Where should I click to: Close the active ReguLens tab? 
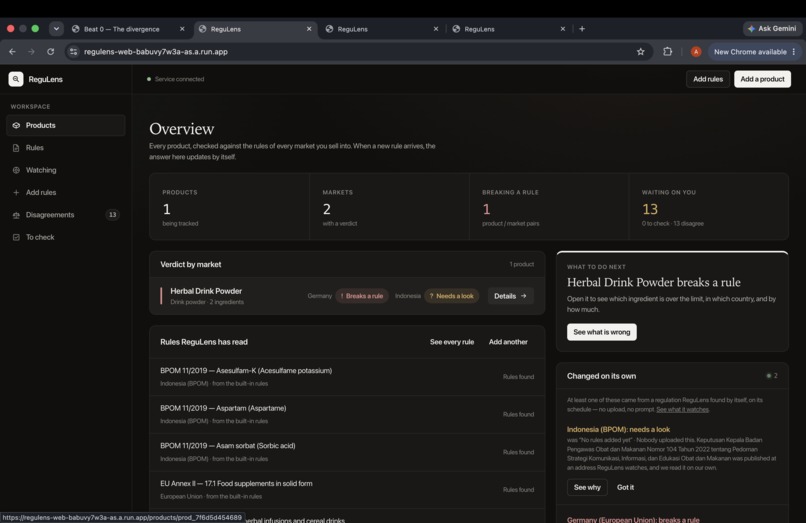click(x=309, y=29)
